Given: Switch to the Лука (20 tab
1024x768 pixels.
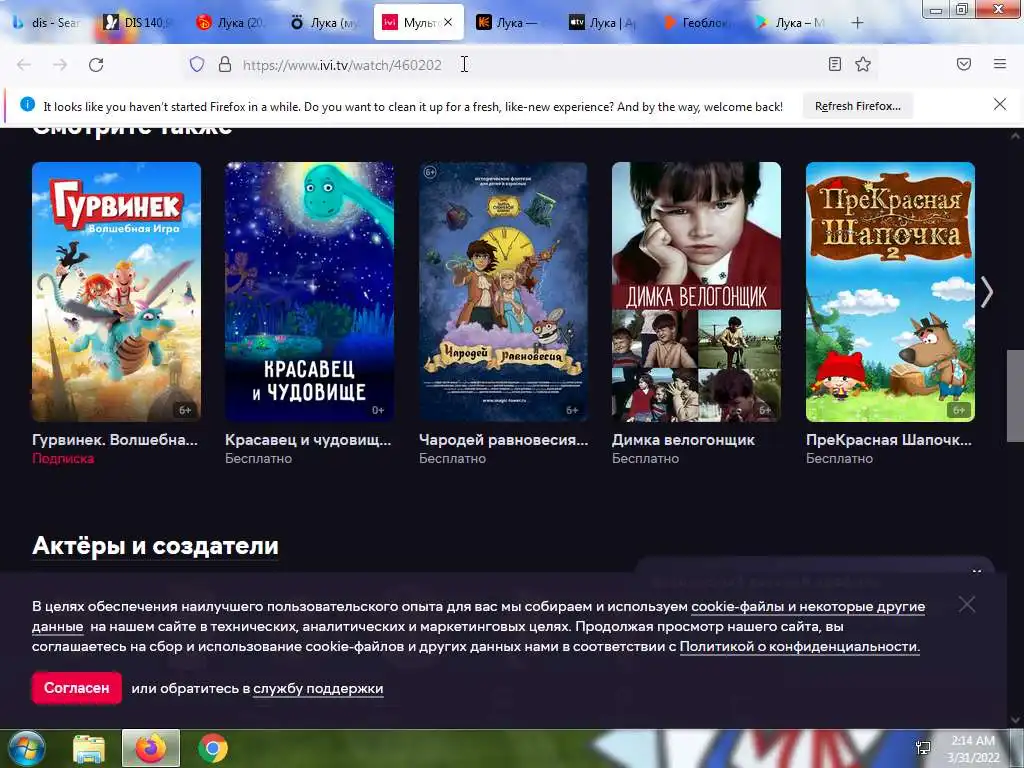Looking at the screenshot, I should coord(231,23).
